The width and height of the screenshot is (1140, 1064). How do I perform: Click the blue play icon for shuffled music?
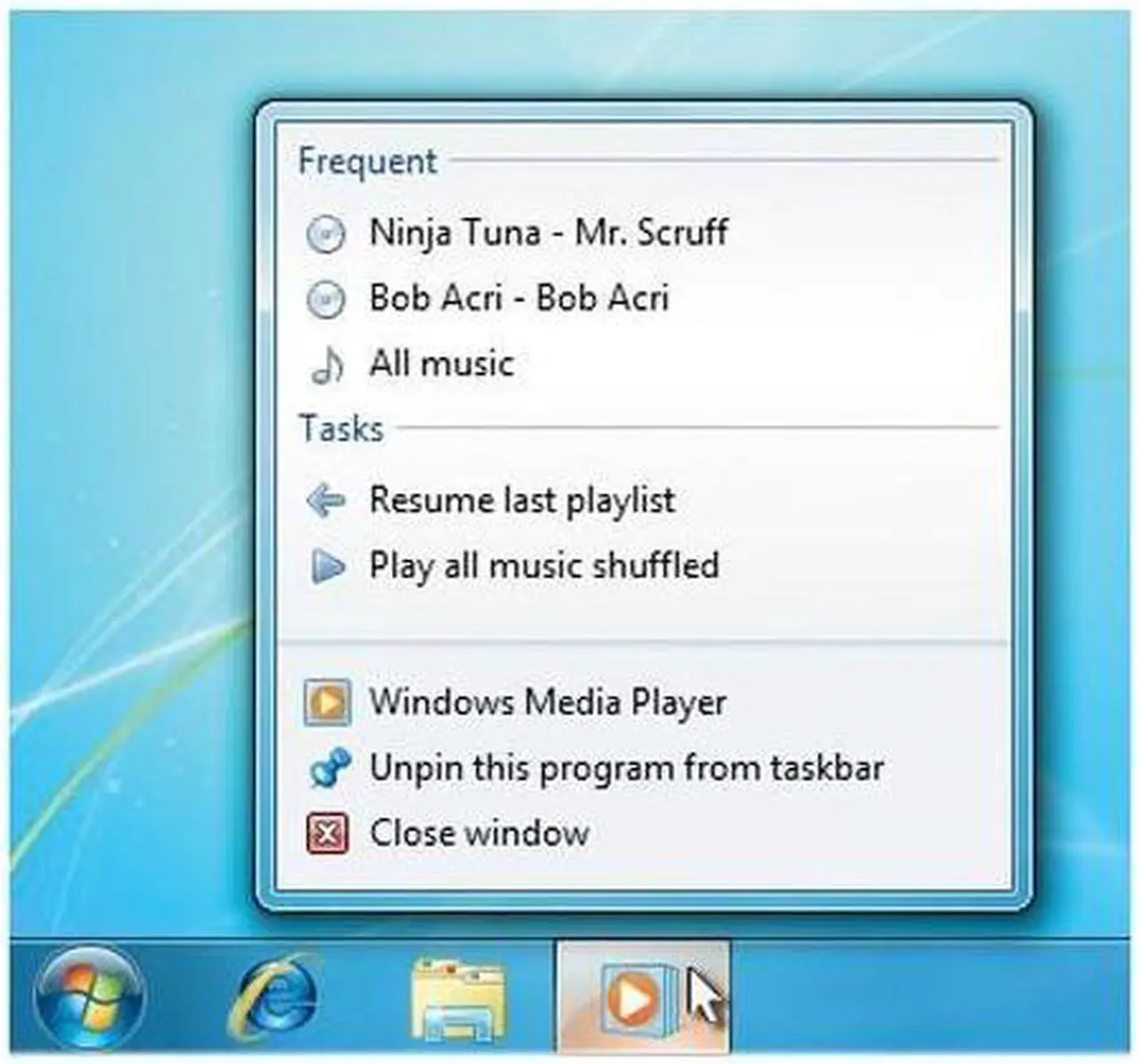pyautogui.click(x=326, y=566)
